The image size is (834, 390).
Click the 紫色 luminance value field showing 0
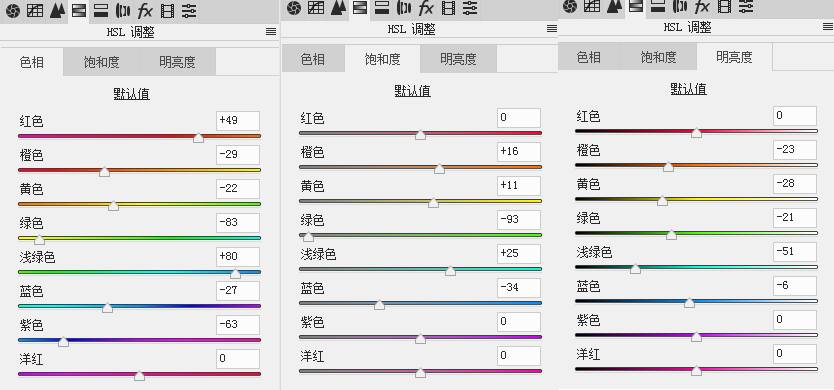[x=795, y=320]
